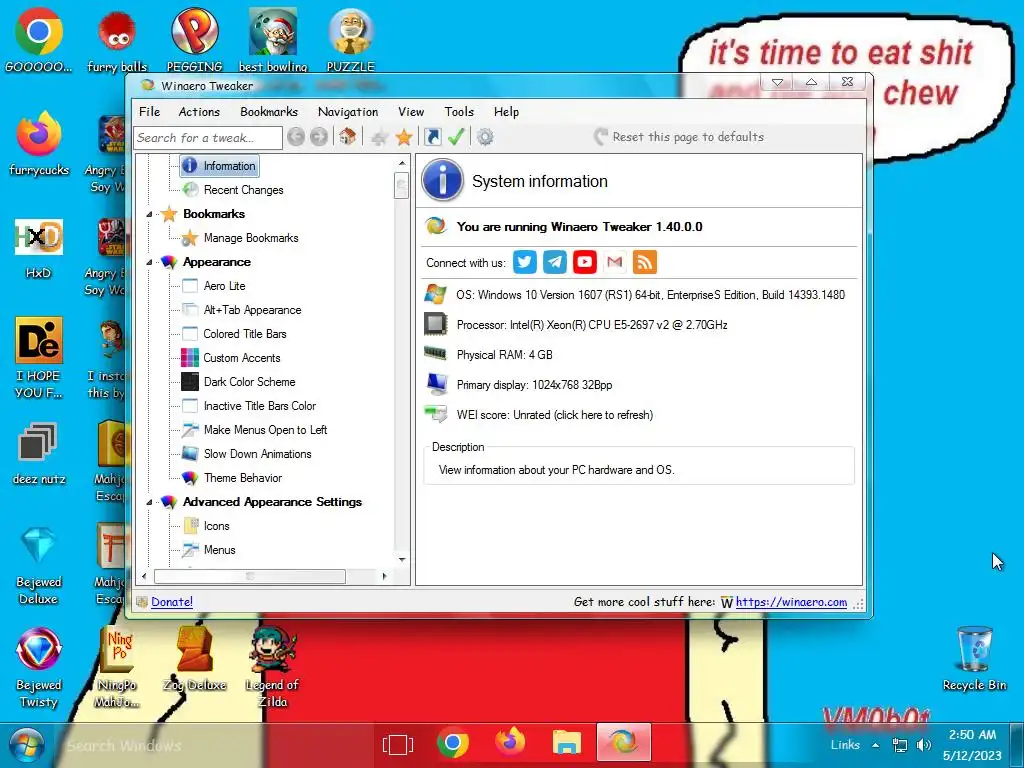Image resolution: width=1024 pixels, height=768 pixels.
Task: Click the add bookmark star-plus icon
Action: tap(379, 137)
